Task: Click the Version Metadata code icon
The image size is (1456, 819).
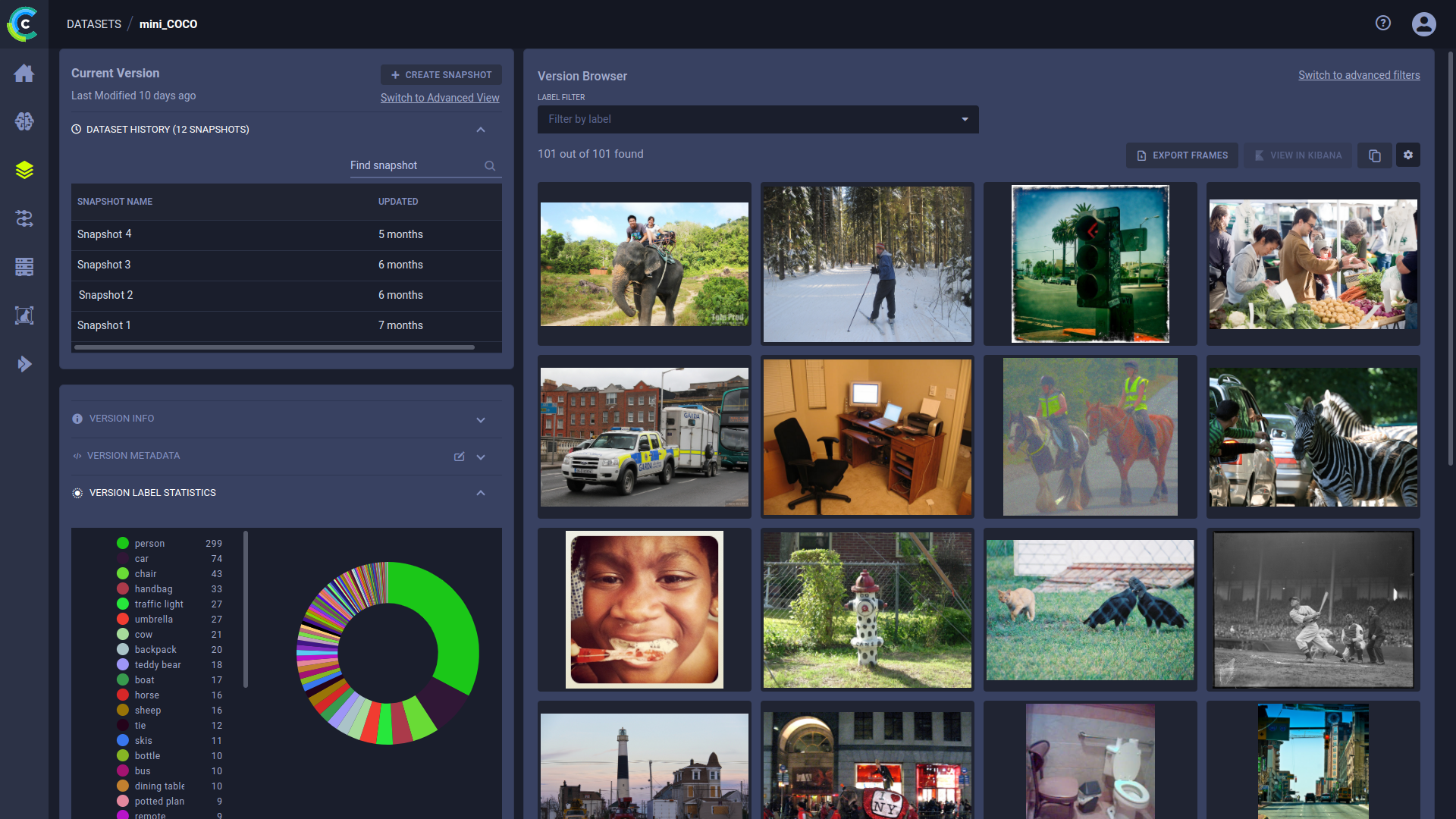Action: click(77, 457)
